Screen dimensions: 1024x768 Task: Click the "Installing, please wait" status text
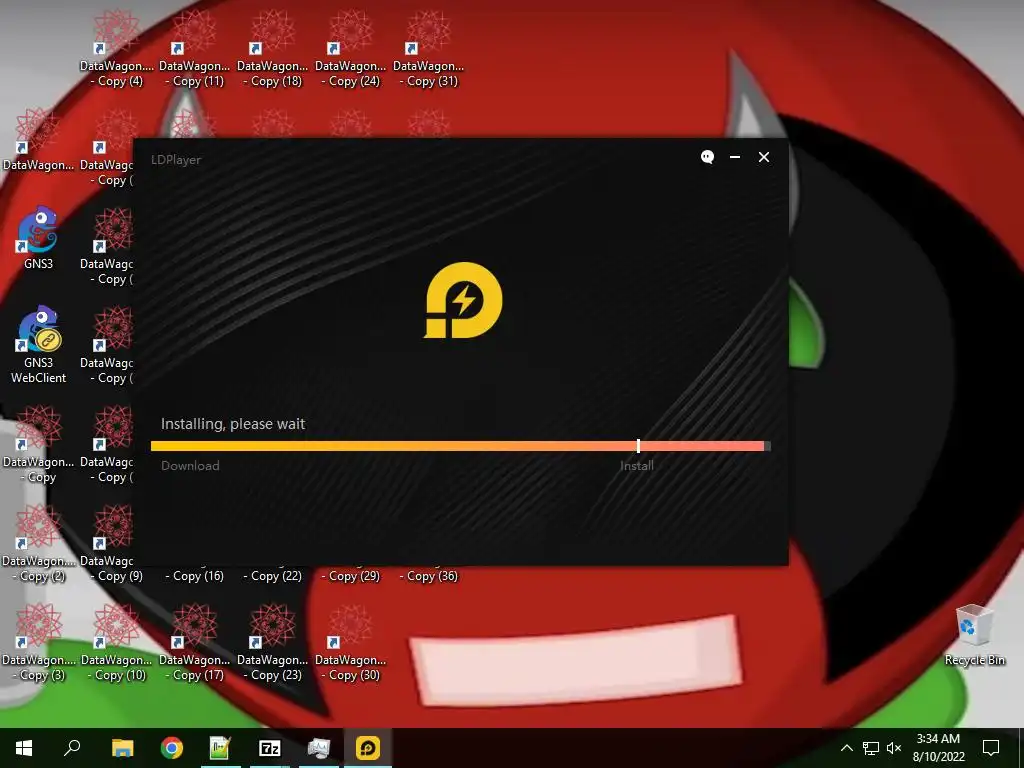(x=233, y=424)
